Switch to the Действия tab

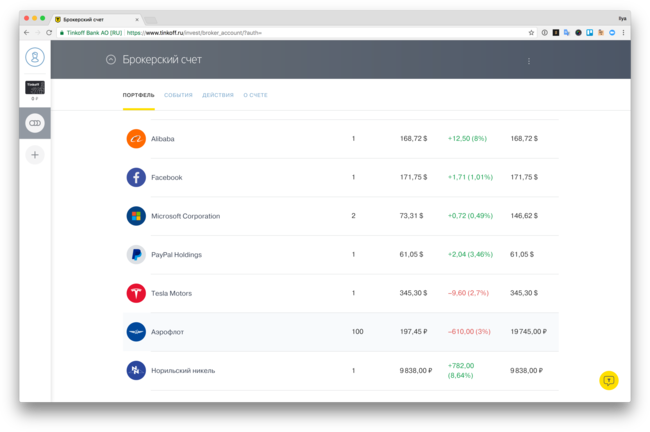(x=218, y=95)
